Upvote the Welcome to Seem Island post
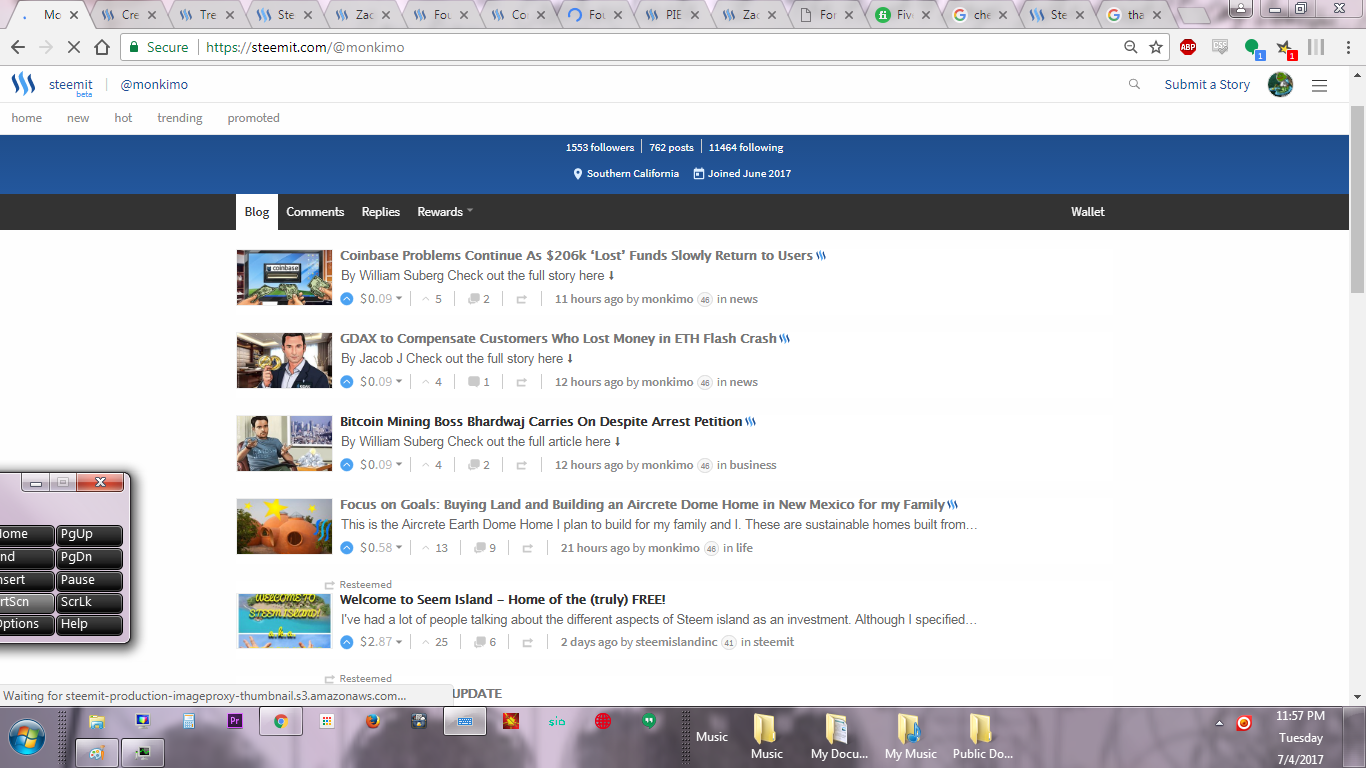The width and height of the screenshot is (1366, 768). click(x=347, y=642)
